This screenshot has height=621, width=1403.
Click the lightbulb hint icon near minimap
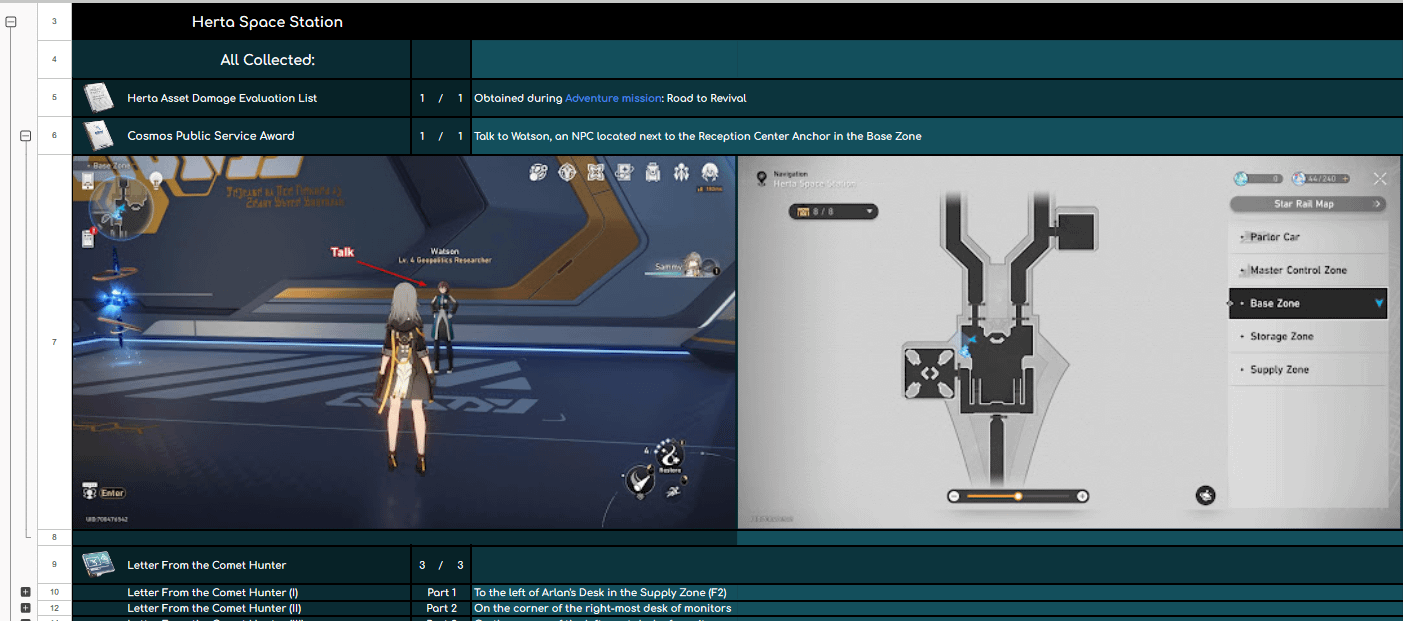point(156,179)
